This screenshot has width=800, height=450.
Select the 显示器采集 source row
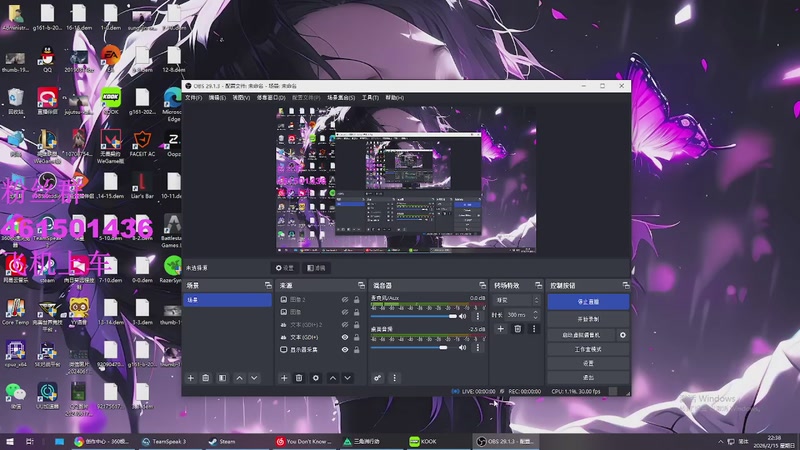(x=322, y=349)
